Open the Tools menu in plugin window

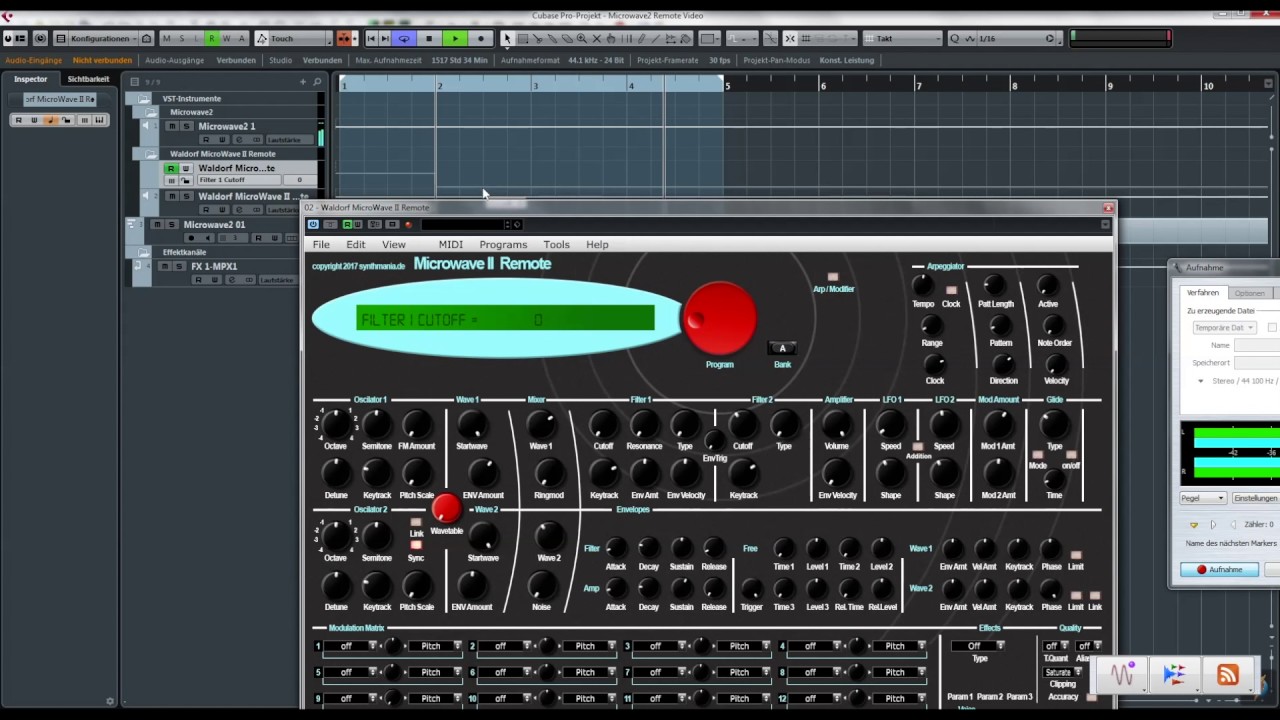[x=556, y=245]
